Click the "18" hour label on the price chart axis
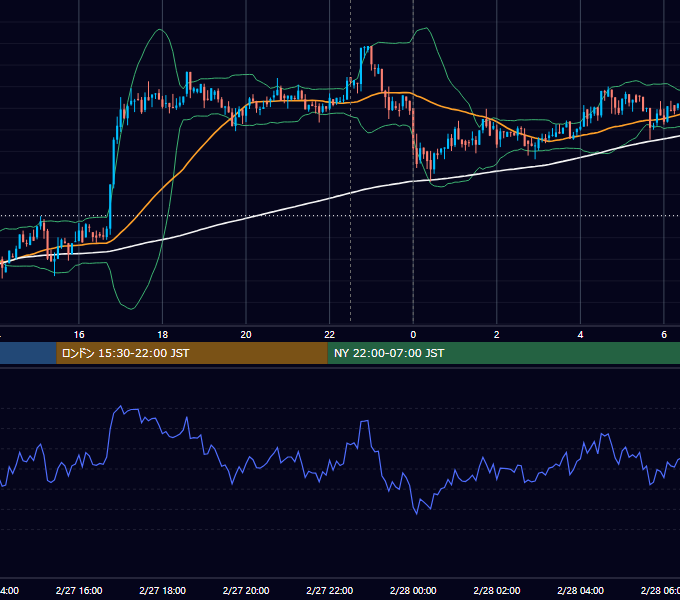 tap(163, 335)
